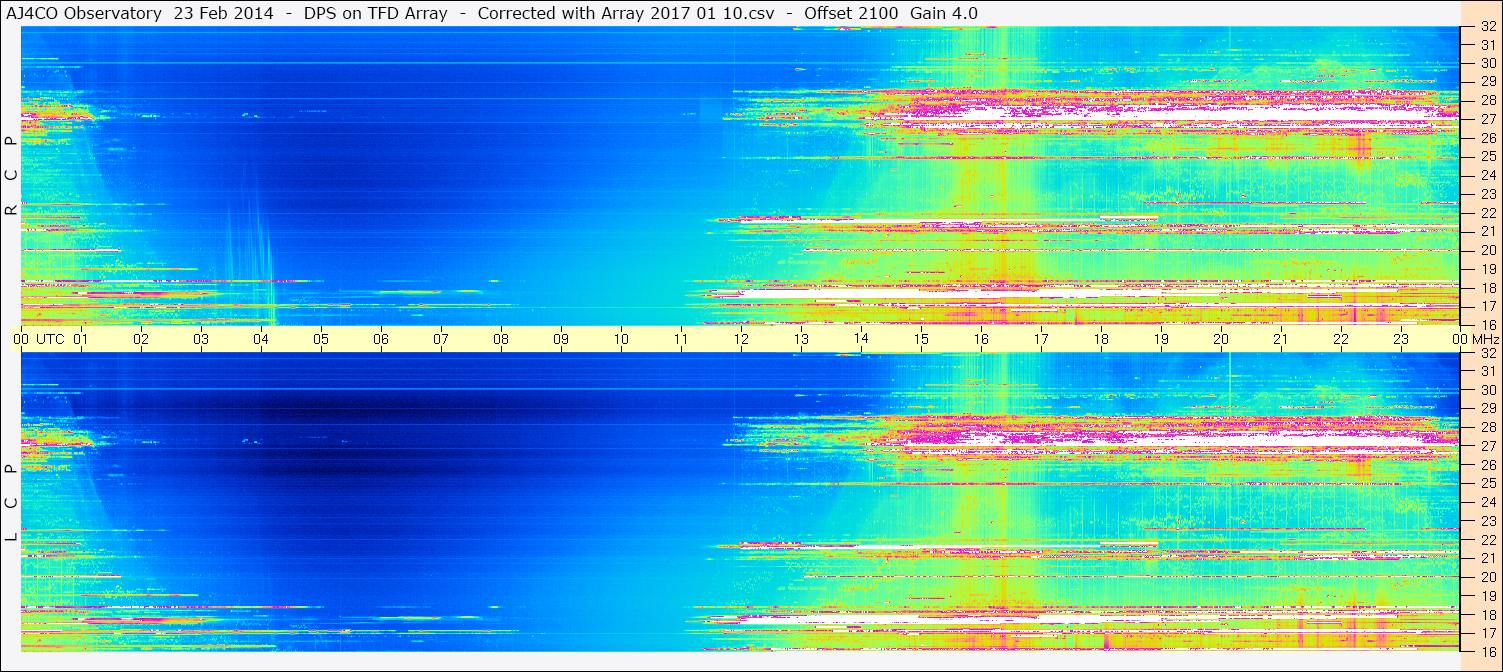This screenshot has height=672, width=1503.
Task: Click the 21 hour marker on time axis
Action: [x=1281, y=339]
